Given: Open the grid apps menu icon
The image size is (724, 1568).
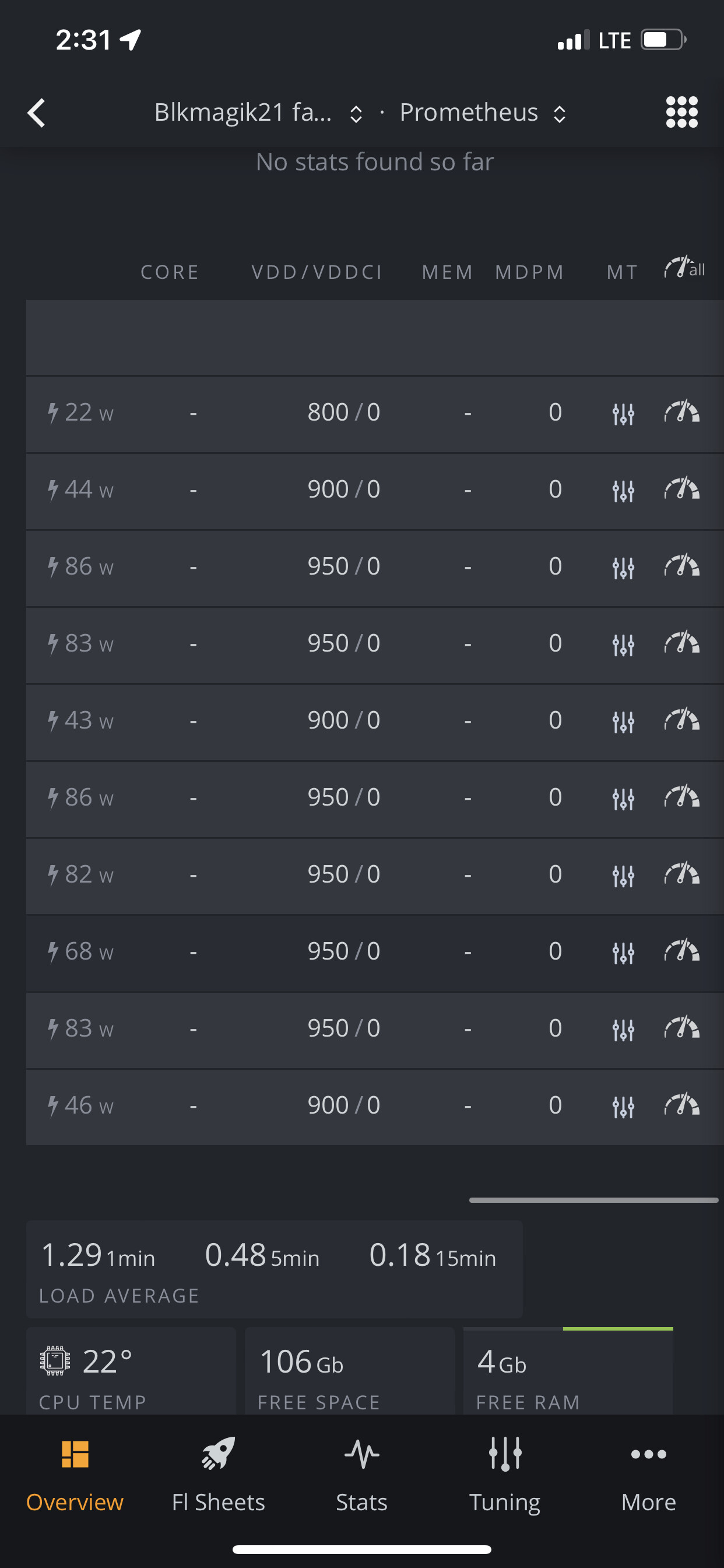Looking at the screenshot, I should pyautogui.click(x=681, y=113).
